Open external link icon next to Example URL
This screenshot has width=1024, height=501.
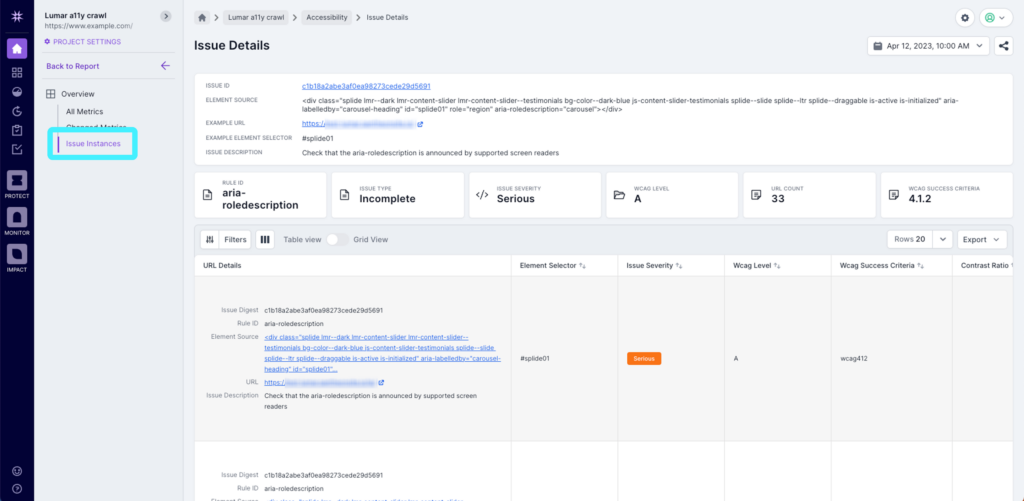[420, 124]
